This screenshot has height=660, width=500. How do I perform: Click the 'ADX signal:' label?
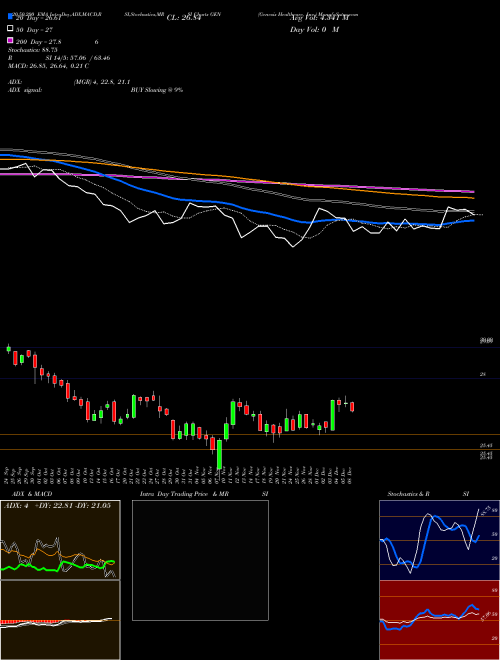[x=25, y=90]
